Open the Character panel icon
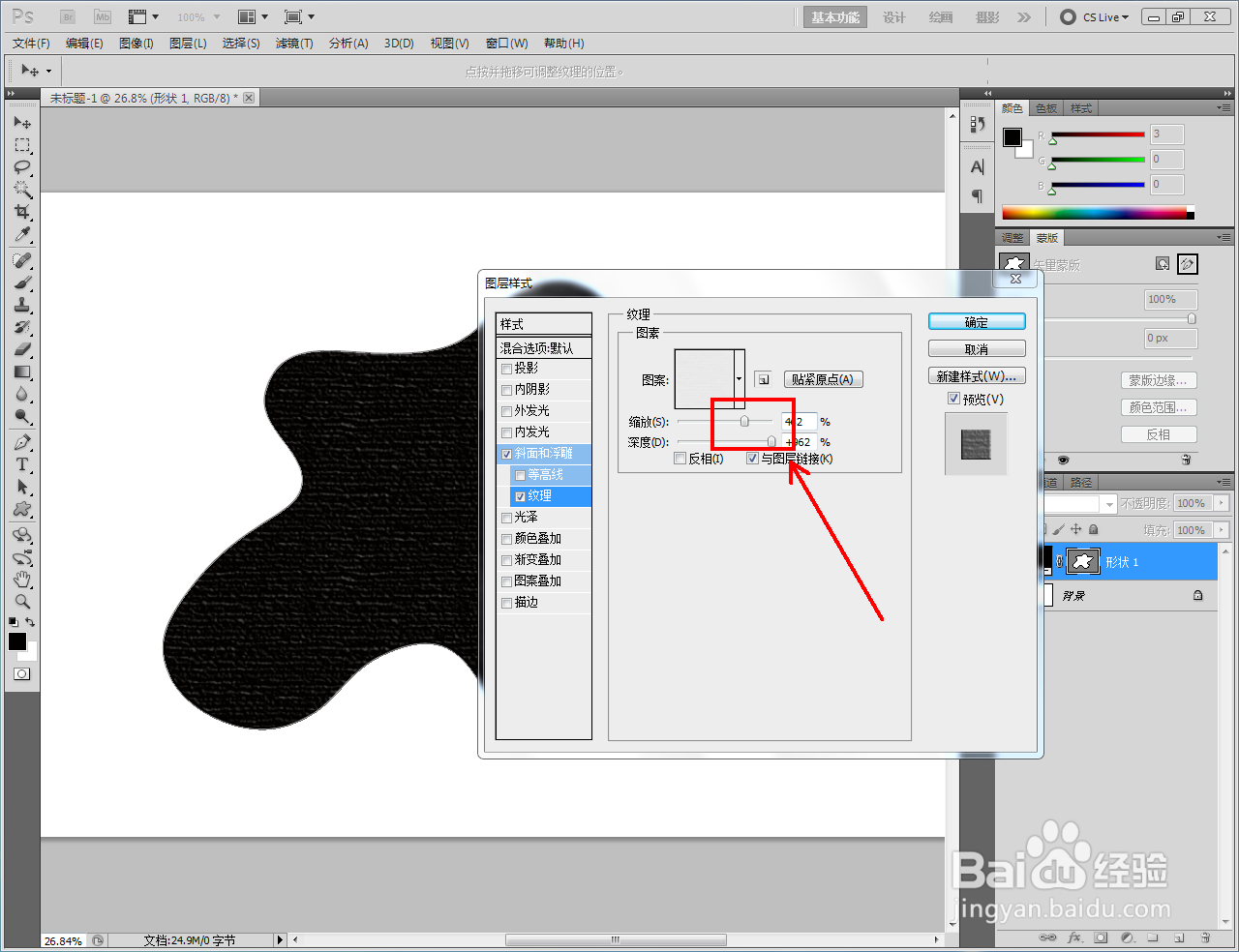The height and width of the screenshot is (952, 1239). tap(977, 167)
